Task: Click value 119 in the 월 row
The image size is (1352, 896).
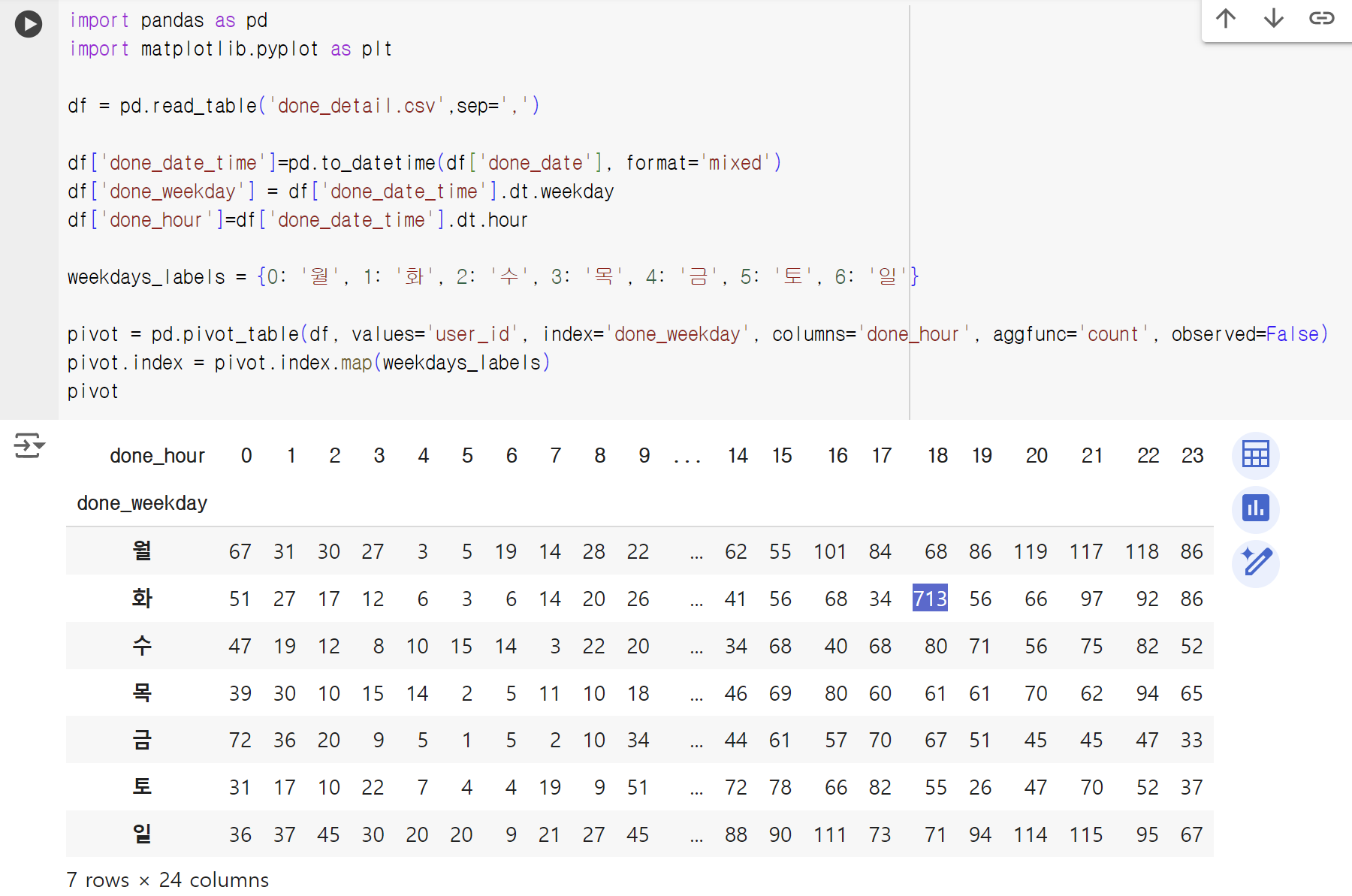Action: tap(1031, 552)
